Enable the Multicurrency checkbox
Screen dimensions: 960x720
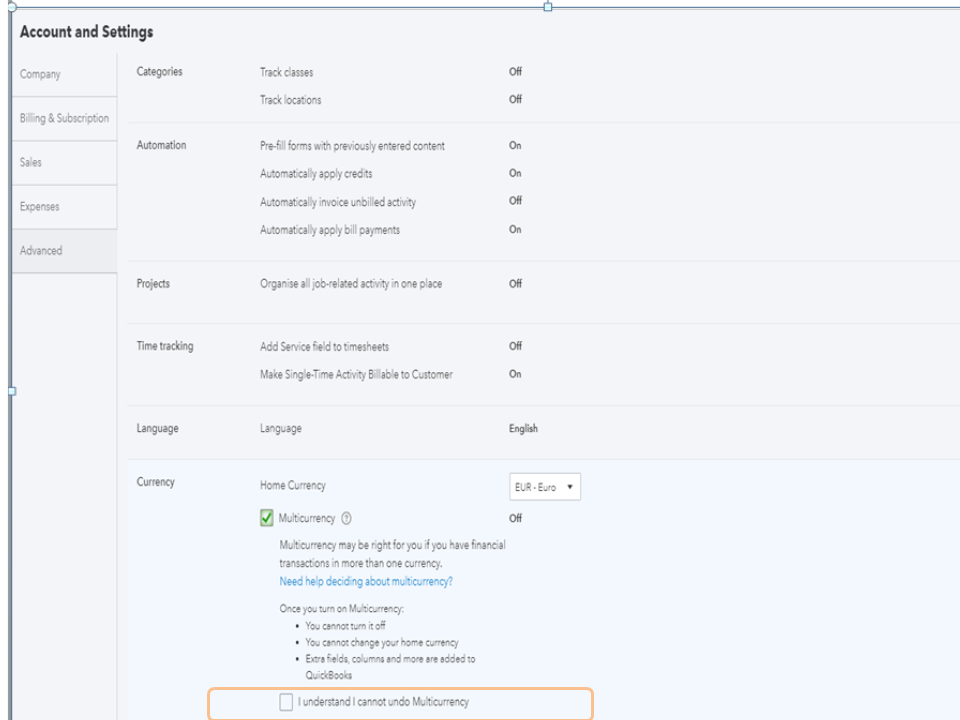[x=267, y=518]
